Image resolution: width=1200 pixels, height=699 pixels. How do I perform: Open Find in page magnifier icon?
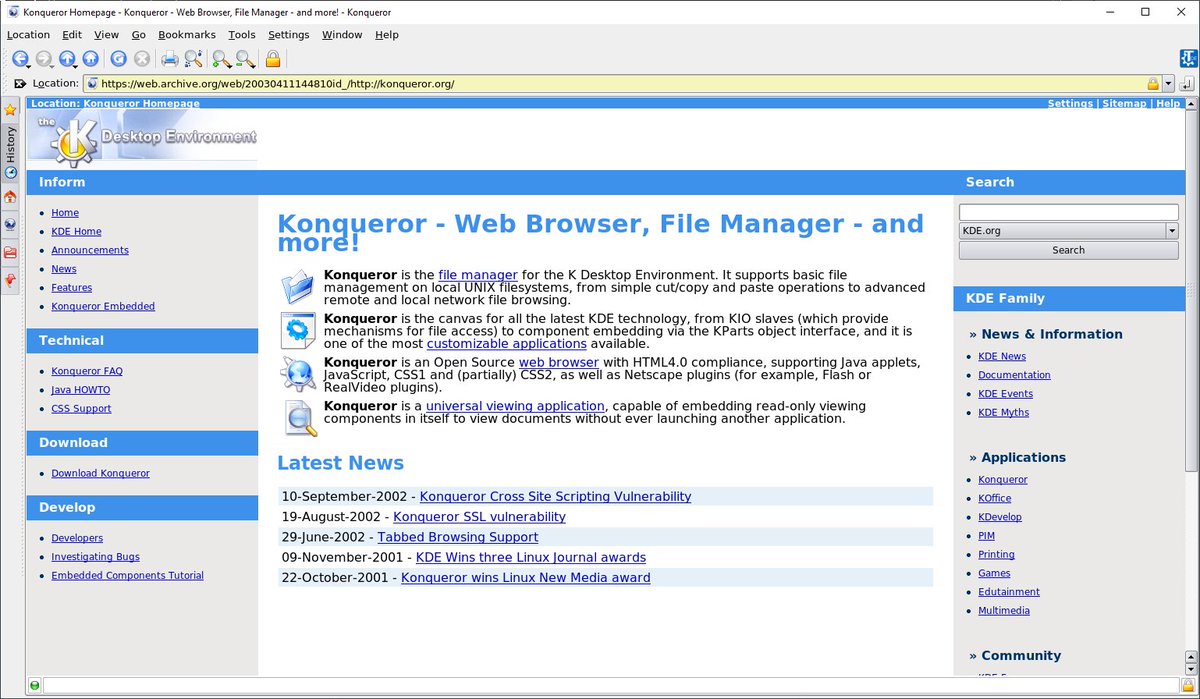[194, 59]
